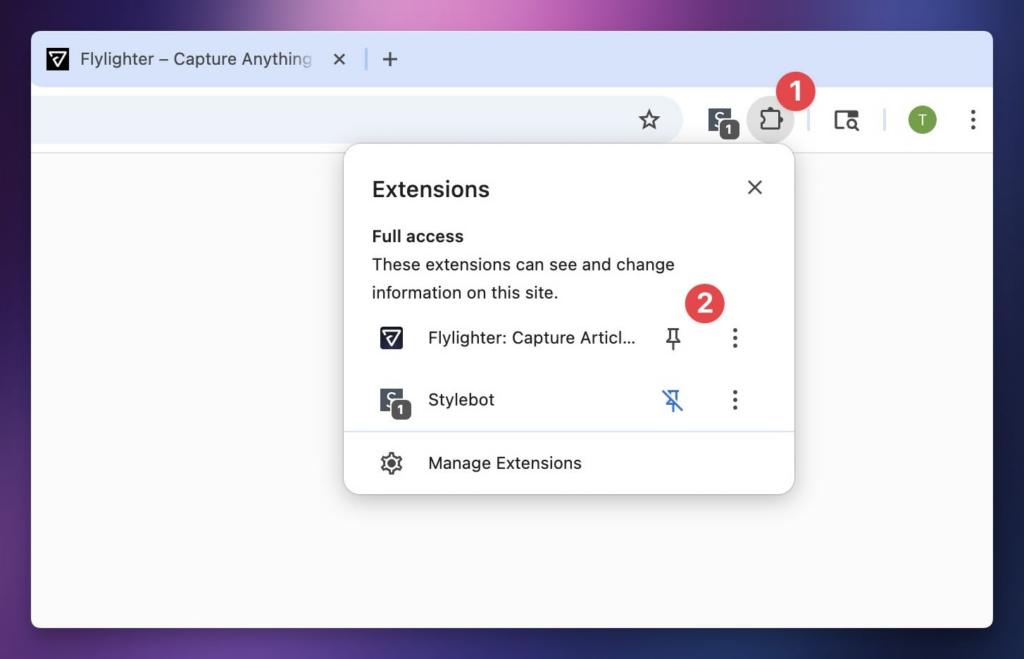Viewport: 1024px width, 659px height.
Task: Click the Extensions puzzle piece toolbar icon
Action: point(770,120)
